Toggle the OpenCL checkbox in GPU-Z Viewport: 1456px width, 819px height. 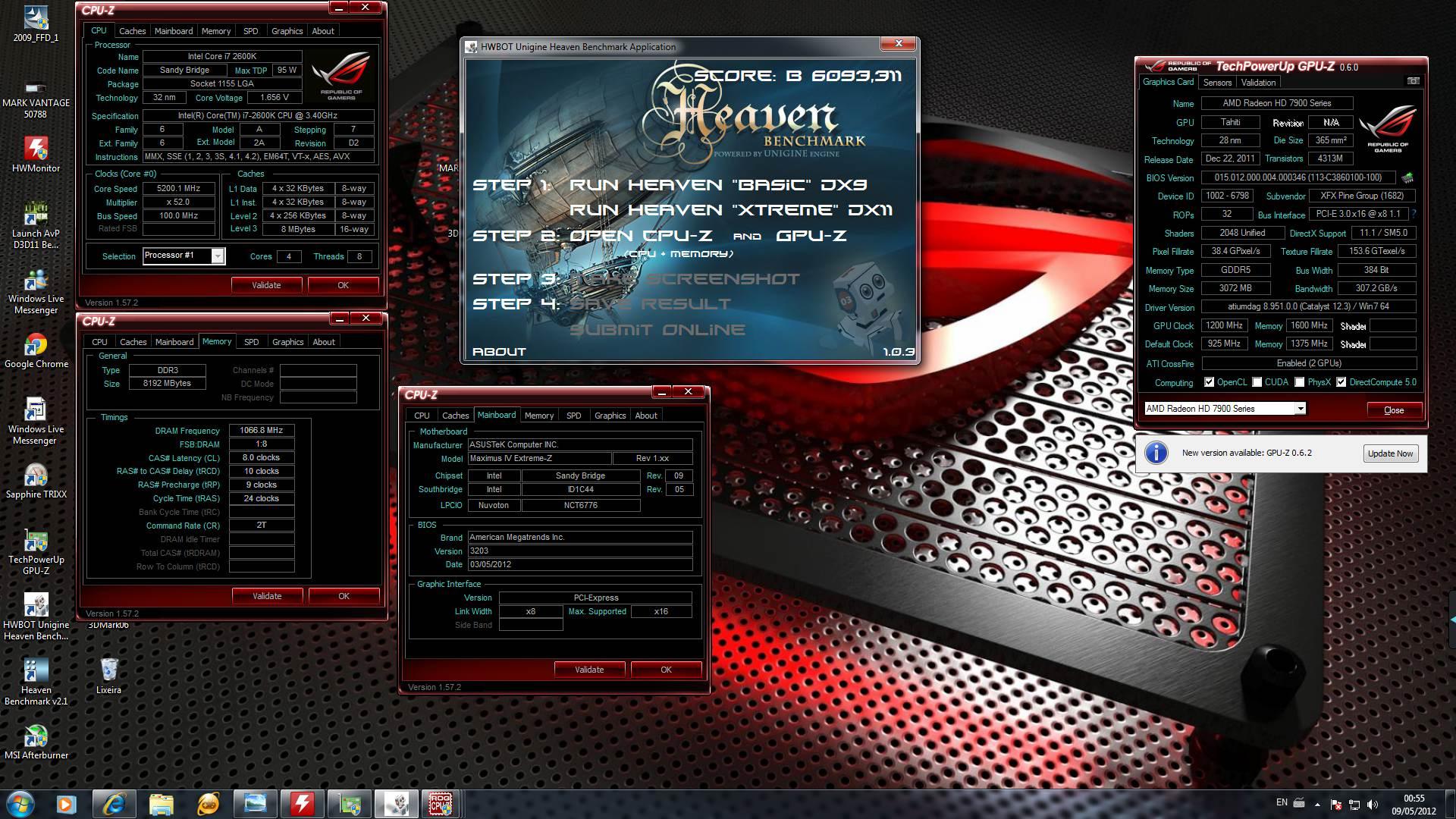point(1209,382)
